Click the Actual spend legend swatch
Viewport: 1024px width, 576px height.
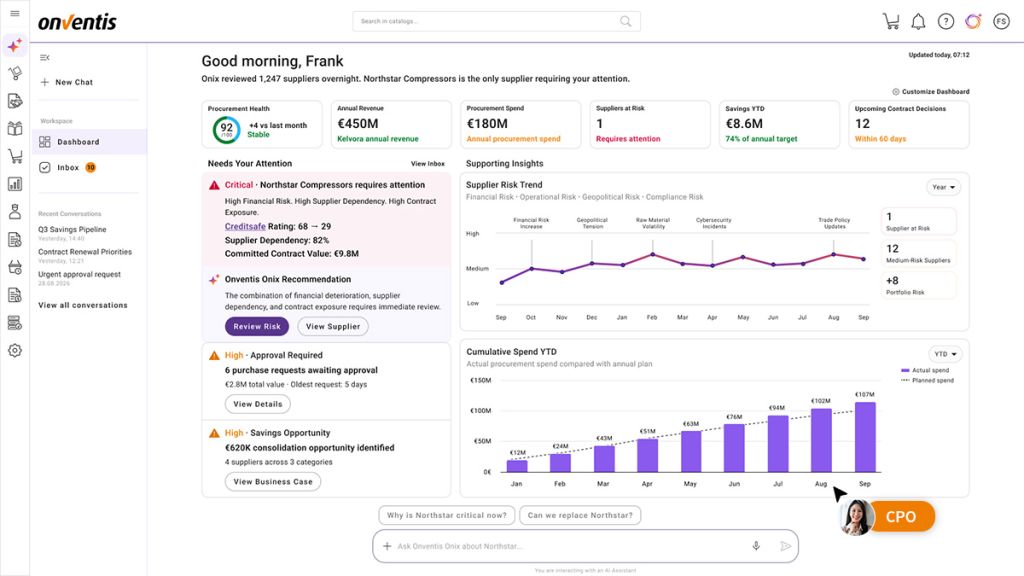tap(905, 370)
